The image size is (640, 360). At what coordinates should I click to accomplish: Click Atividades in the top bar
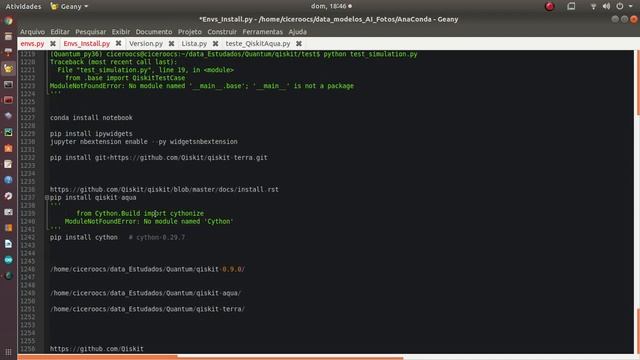[23, 6]
